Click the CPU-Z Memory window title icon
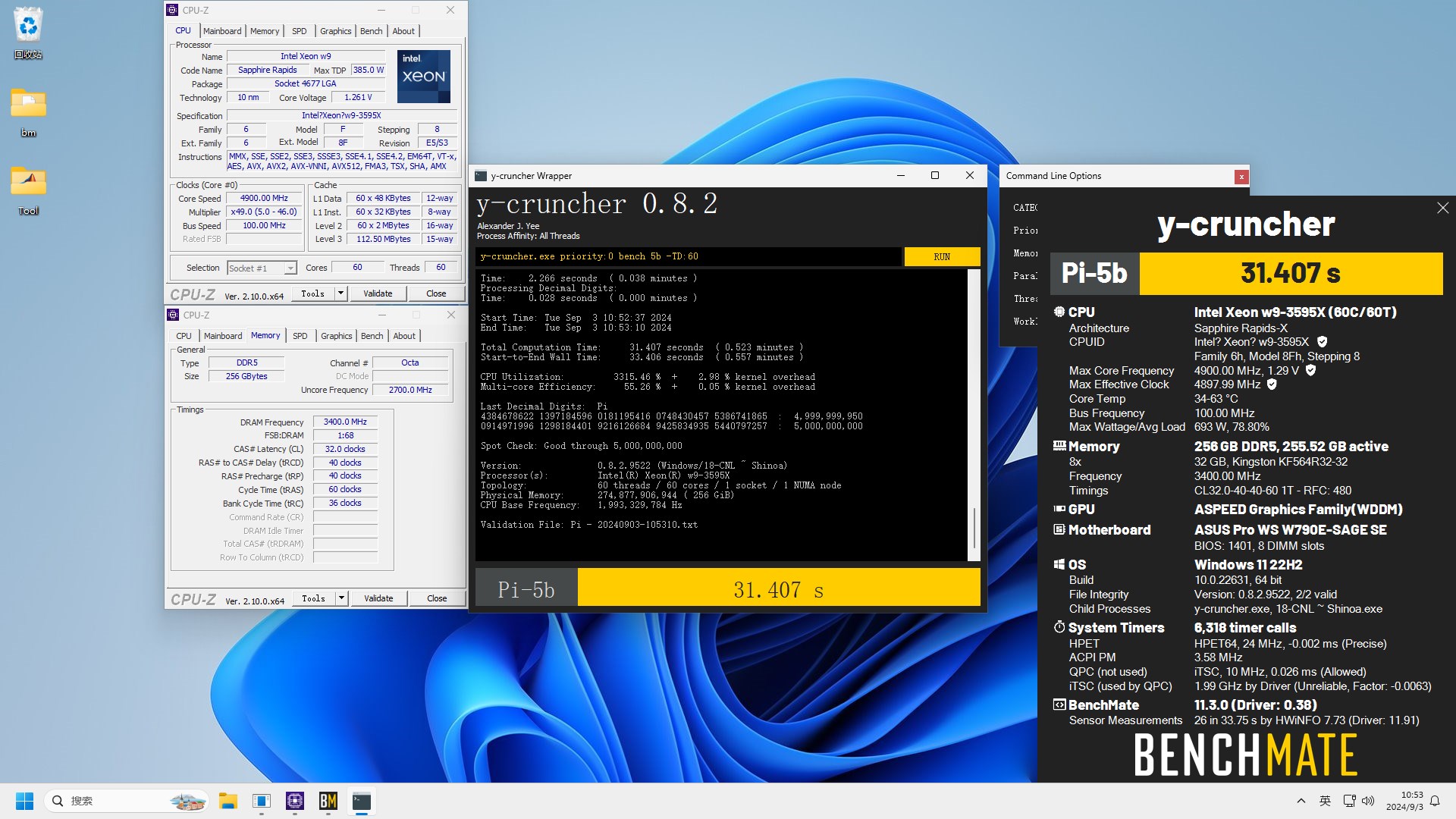Image resolution: width=1456 pixels, height=819 pixels. [x=172, y=315]
